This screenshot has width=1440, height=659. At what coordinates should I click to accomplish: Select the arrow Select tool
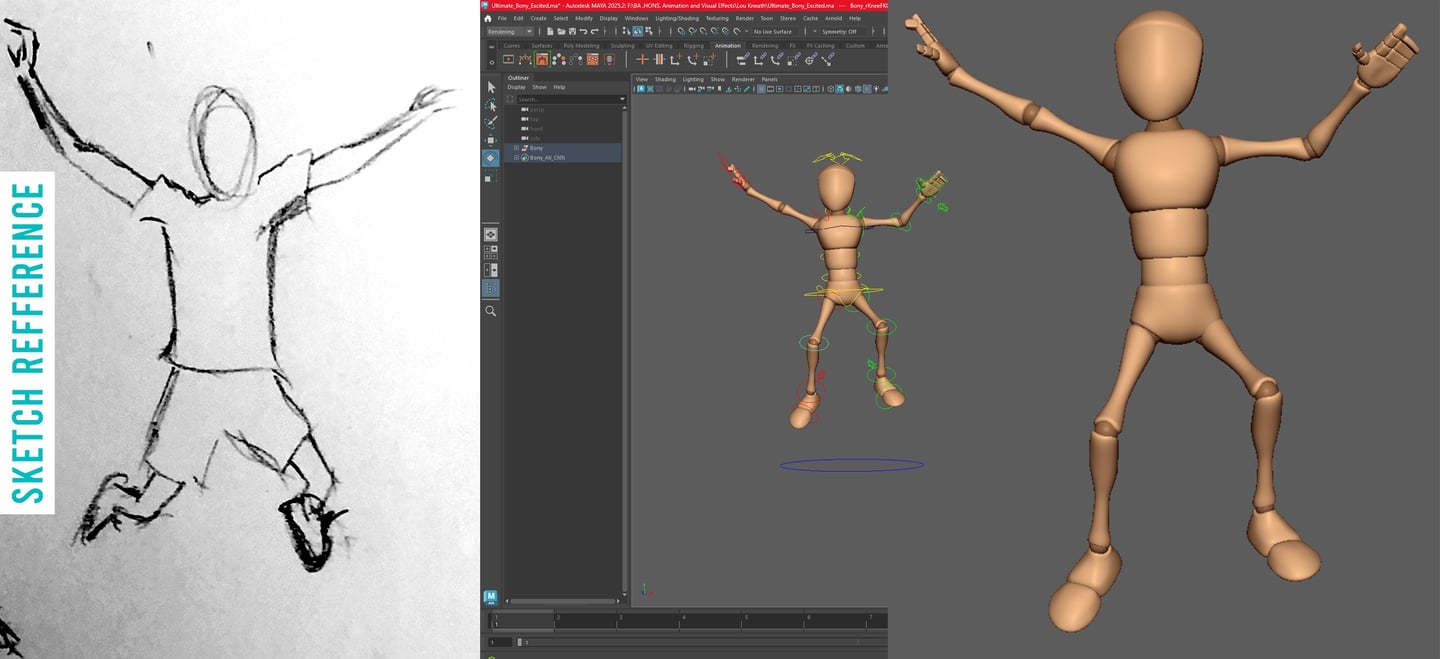[x=491, y=88]
